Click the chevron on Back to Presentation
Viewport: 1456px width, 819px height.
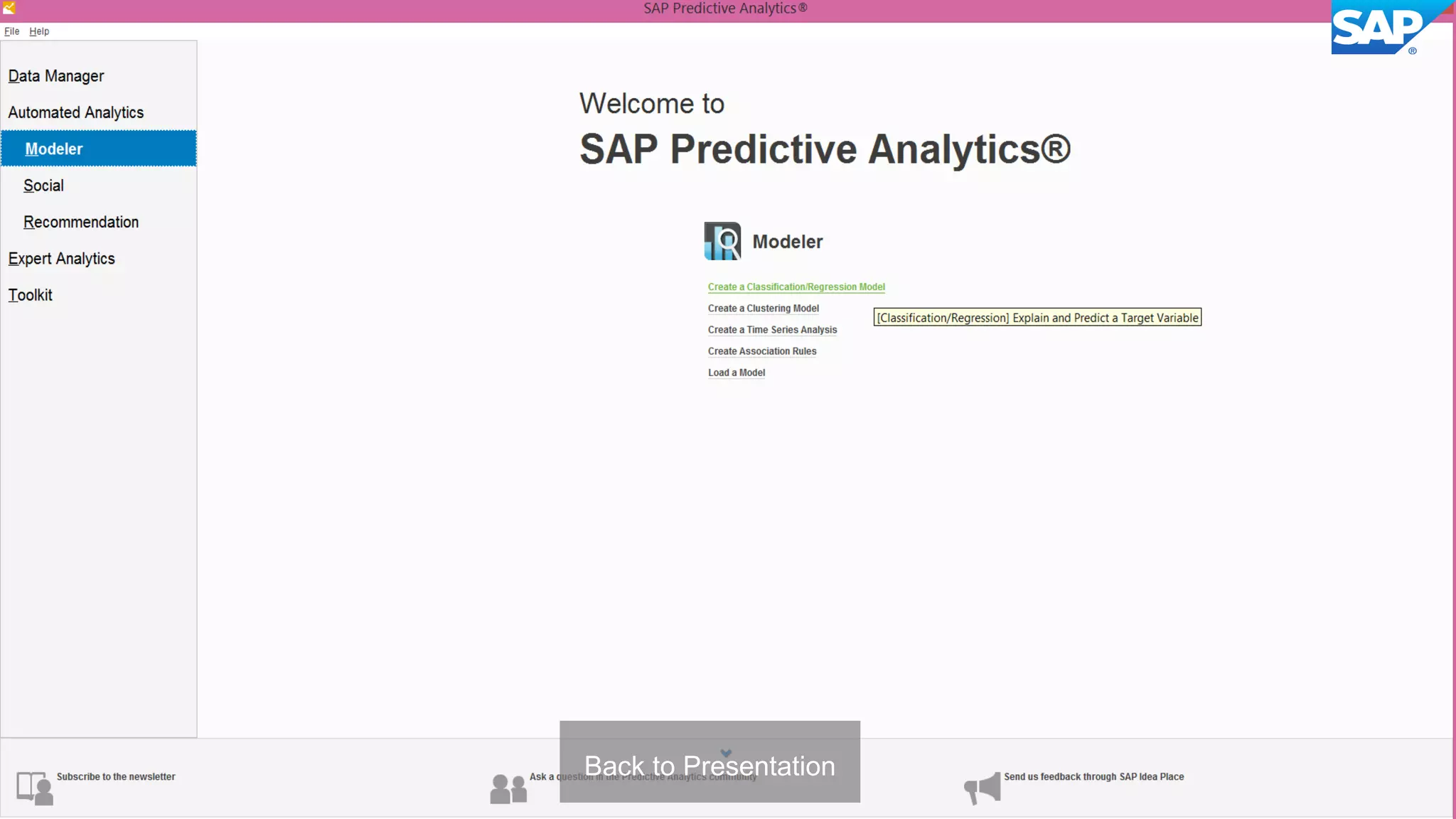click(726, 753)
